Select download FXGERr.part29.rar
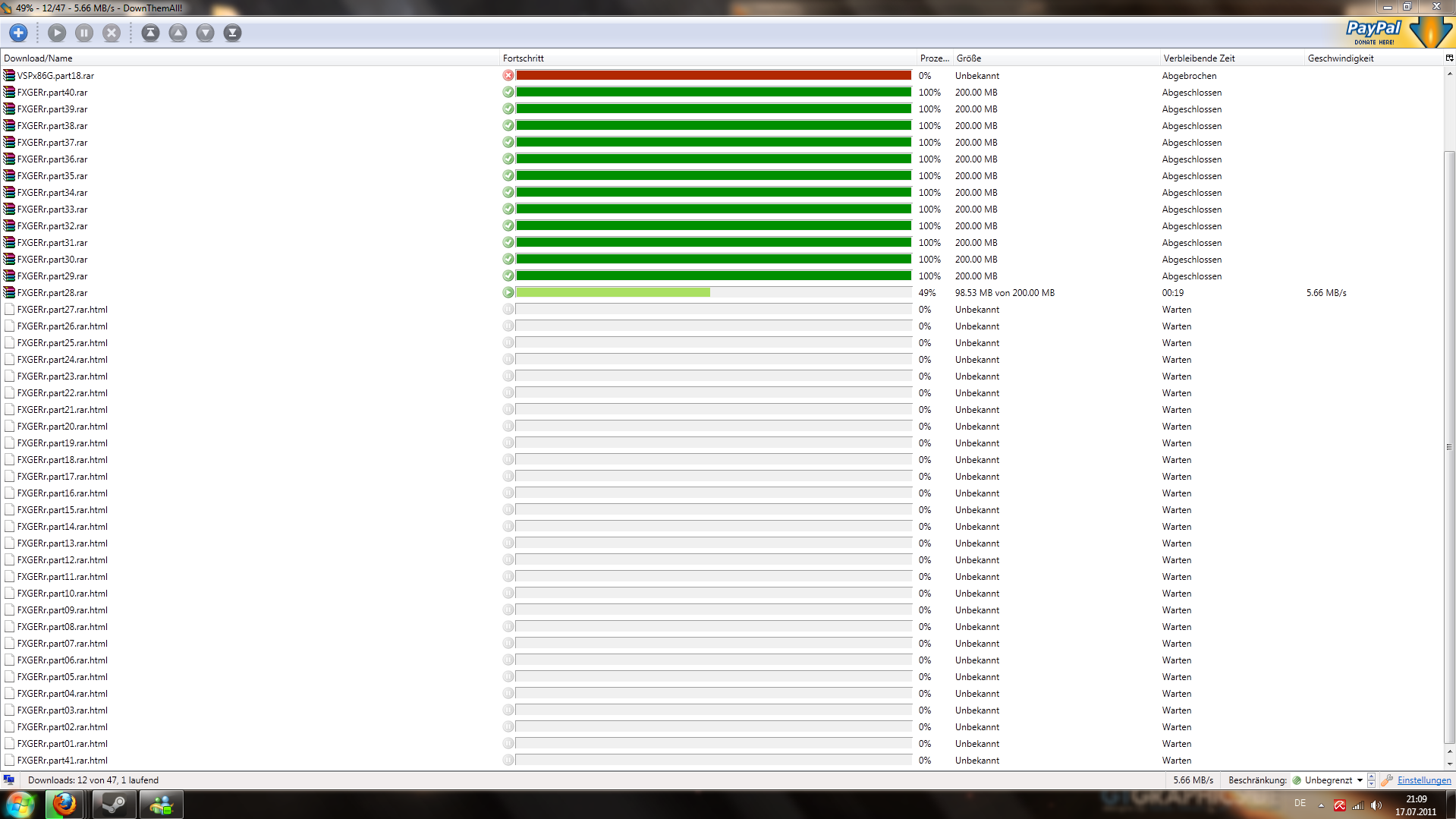1456x819 pixels. tap(722, 276)
